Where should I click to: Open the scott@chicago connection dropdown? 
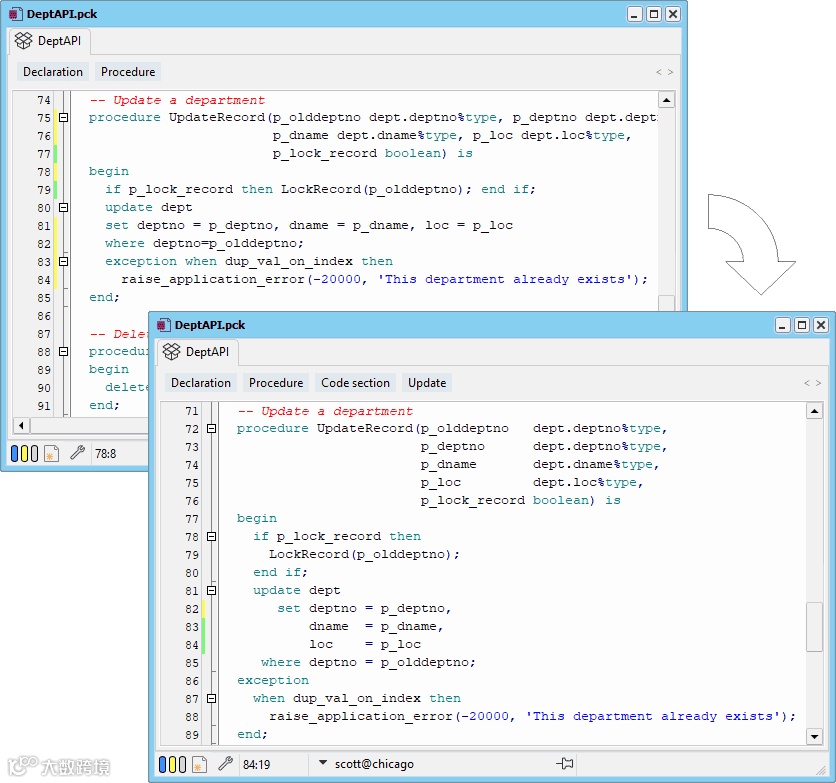click(x=323, y=764)
